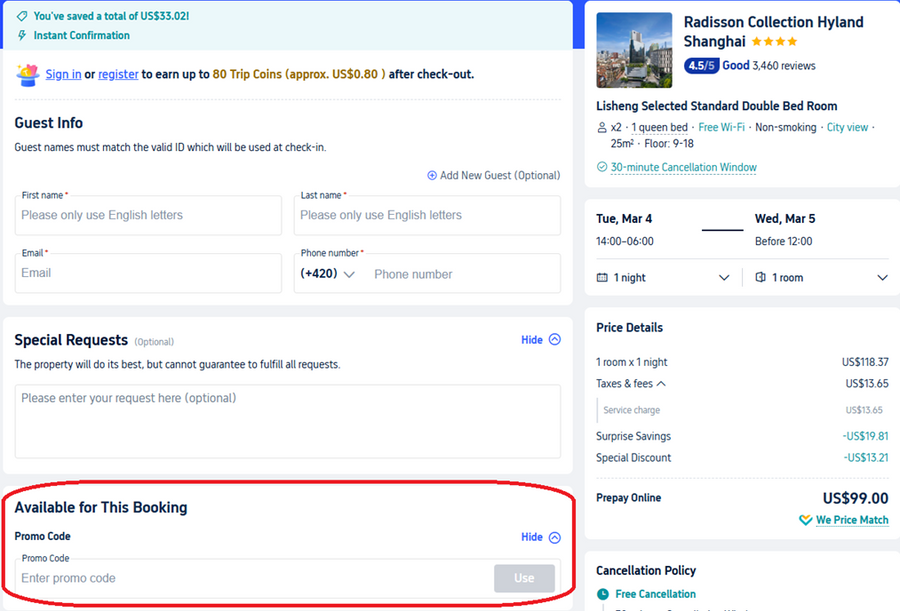Open the 1 room quantity dropdown
This screenshot has height=611, width=900.
coord(882,278)
